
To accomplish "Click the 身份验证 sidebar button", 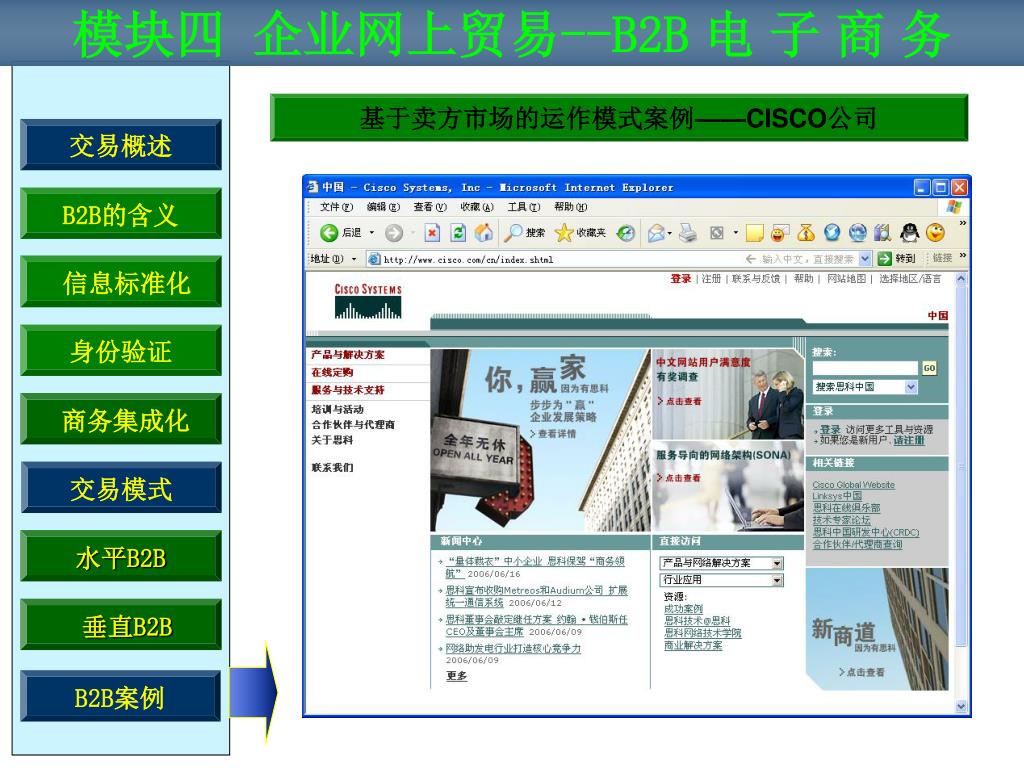I will (x=121, y=351).
